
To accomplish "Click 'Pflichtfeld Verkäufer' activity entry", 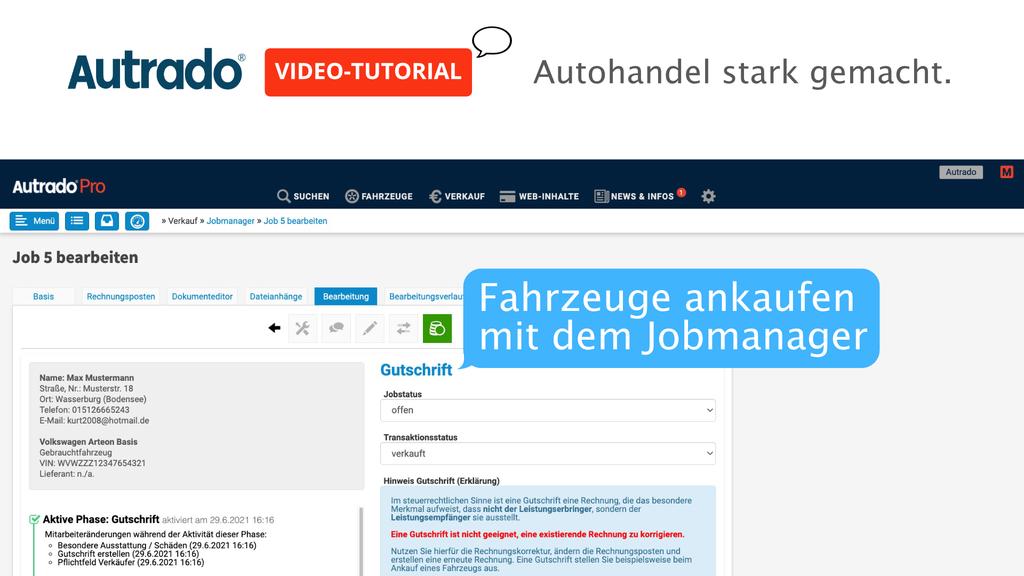I will click(131, 562).
